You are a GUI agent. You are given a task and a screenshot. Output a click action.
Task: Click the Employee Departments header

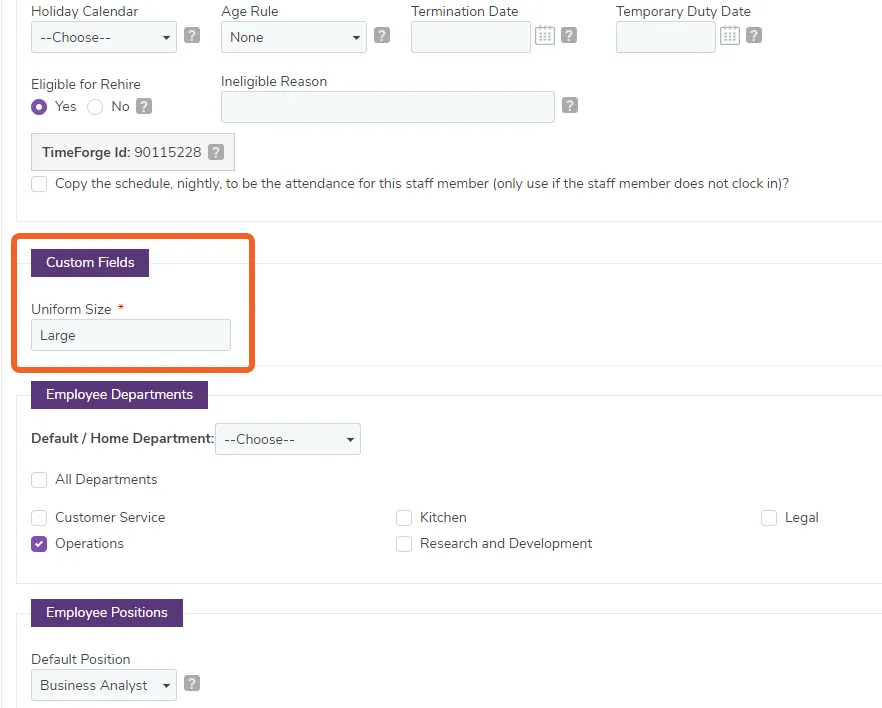tap(119, 395)
